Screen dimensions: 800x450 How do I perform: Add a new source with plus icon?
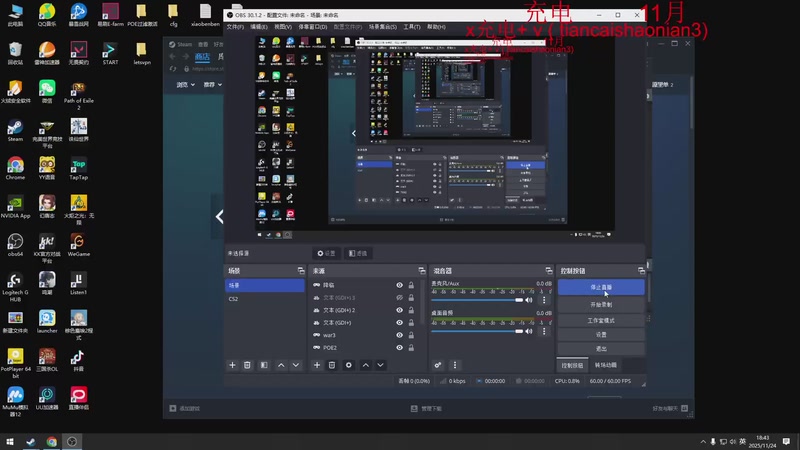pos(317,365)
